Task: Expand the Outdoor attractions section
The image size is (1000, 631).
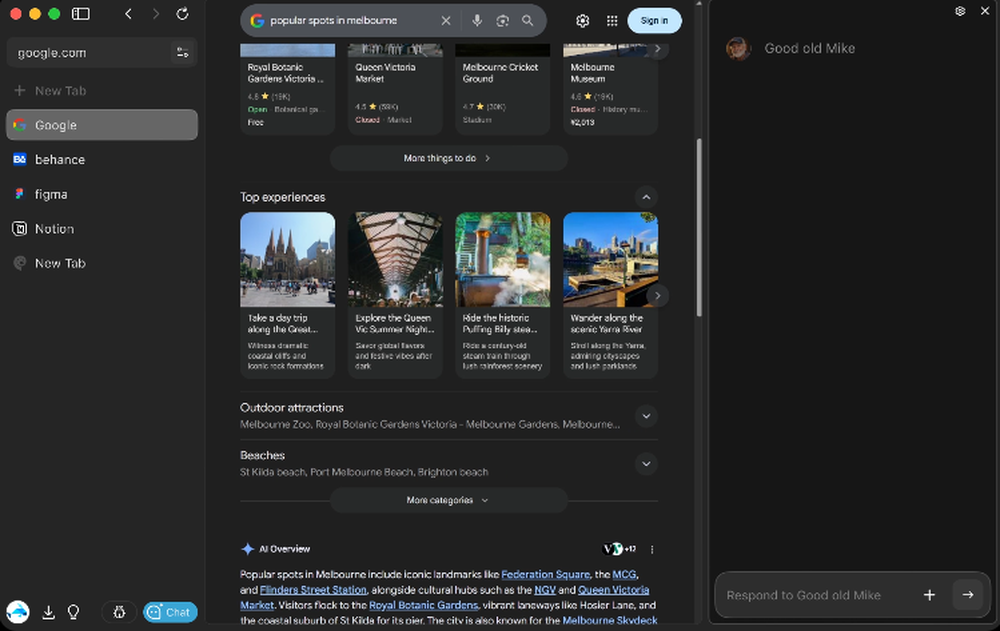Action: pos(647,416)
